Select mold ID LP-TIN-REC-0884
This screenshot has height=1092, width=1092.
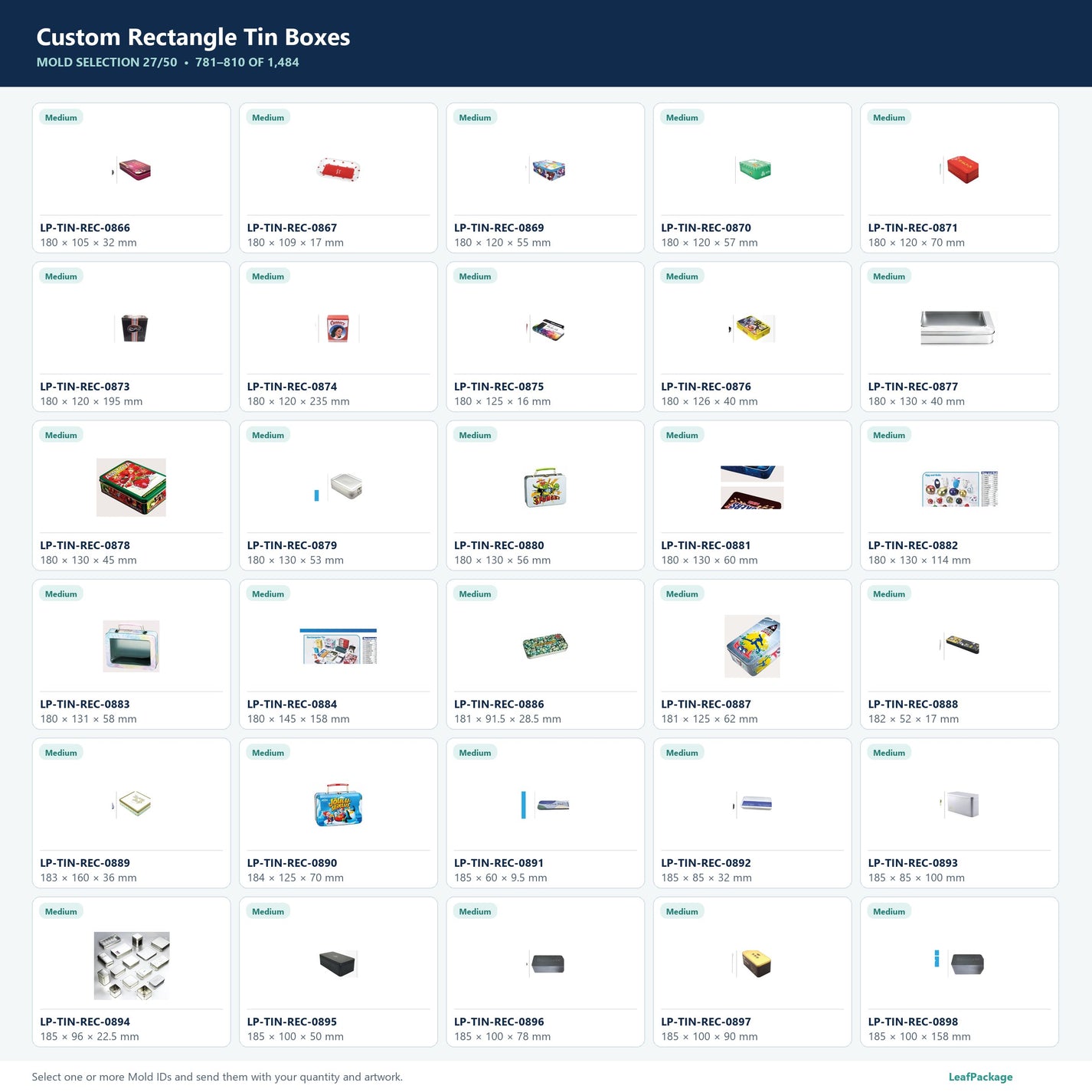click(292, 704)
